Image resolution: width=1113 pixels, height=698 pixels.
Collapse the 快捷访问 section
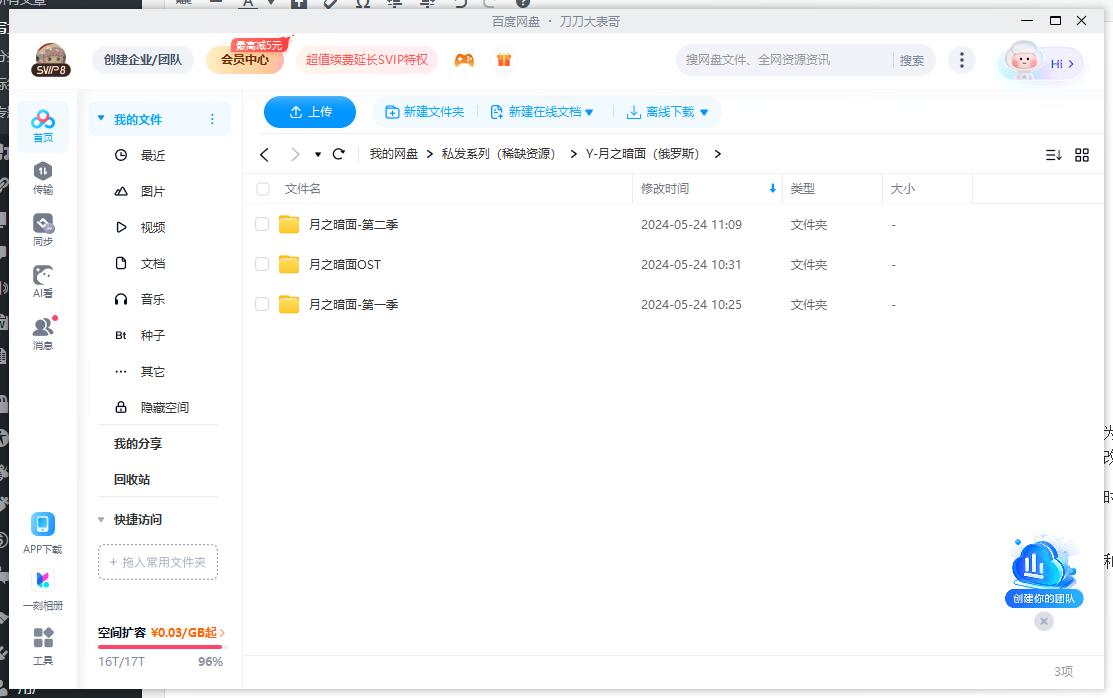100,519
